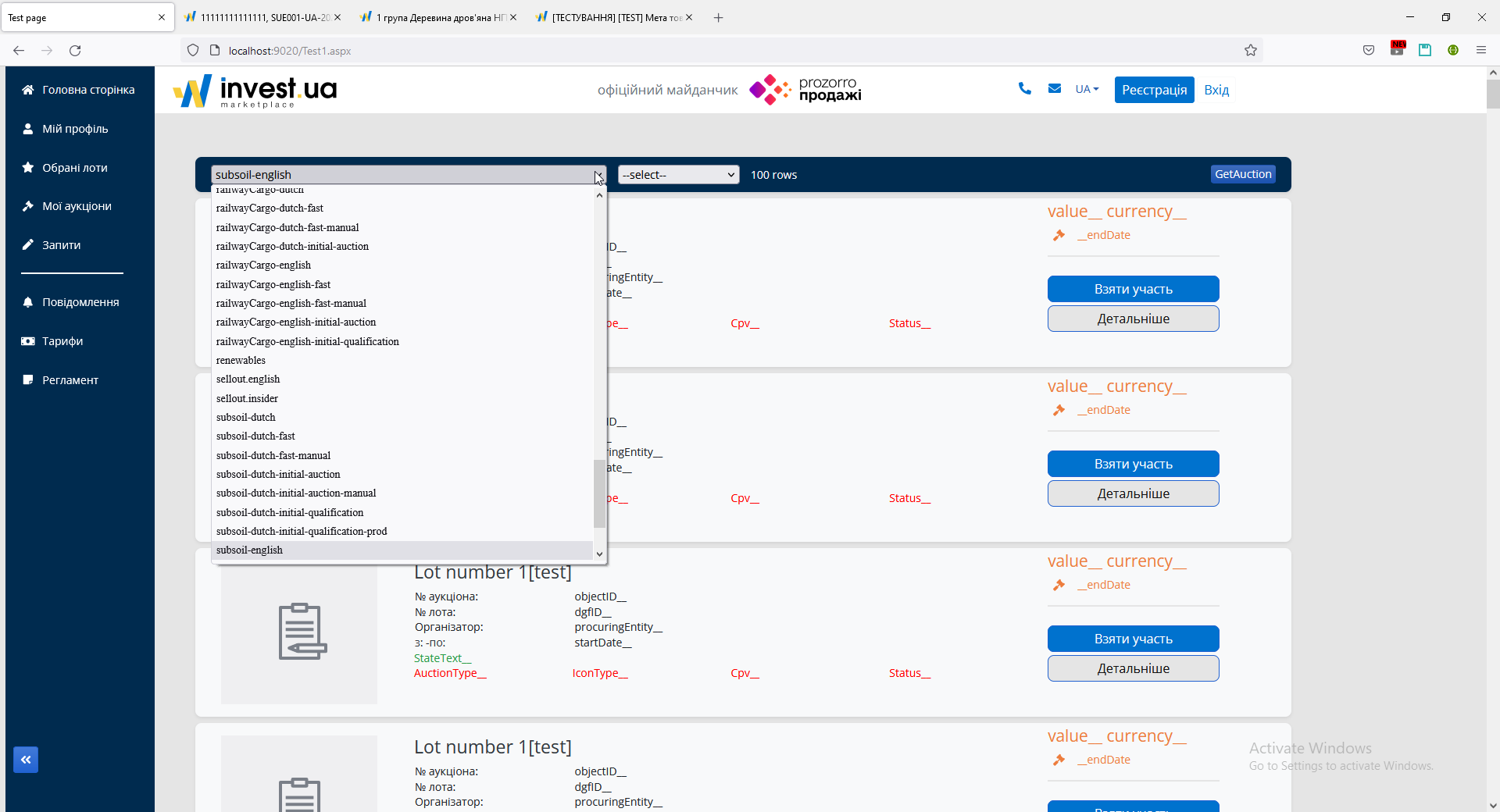Click the page info icon before the URL
The width and height of the screenshot is (1500, 812).
tap(215, 51)
